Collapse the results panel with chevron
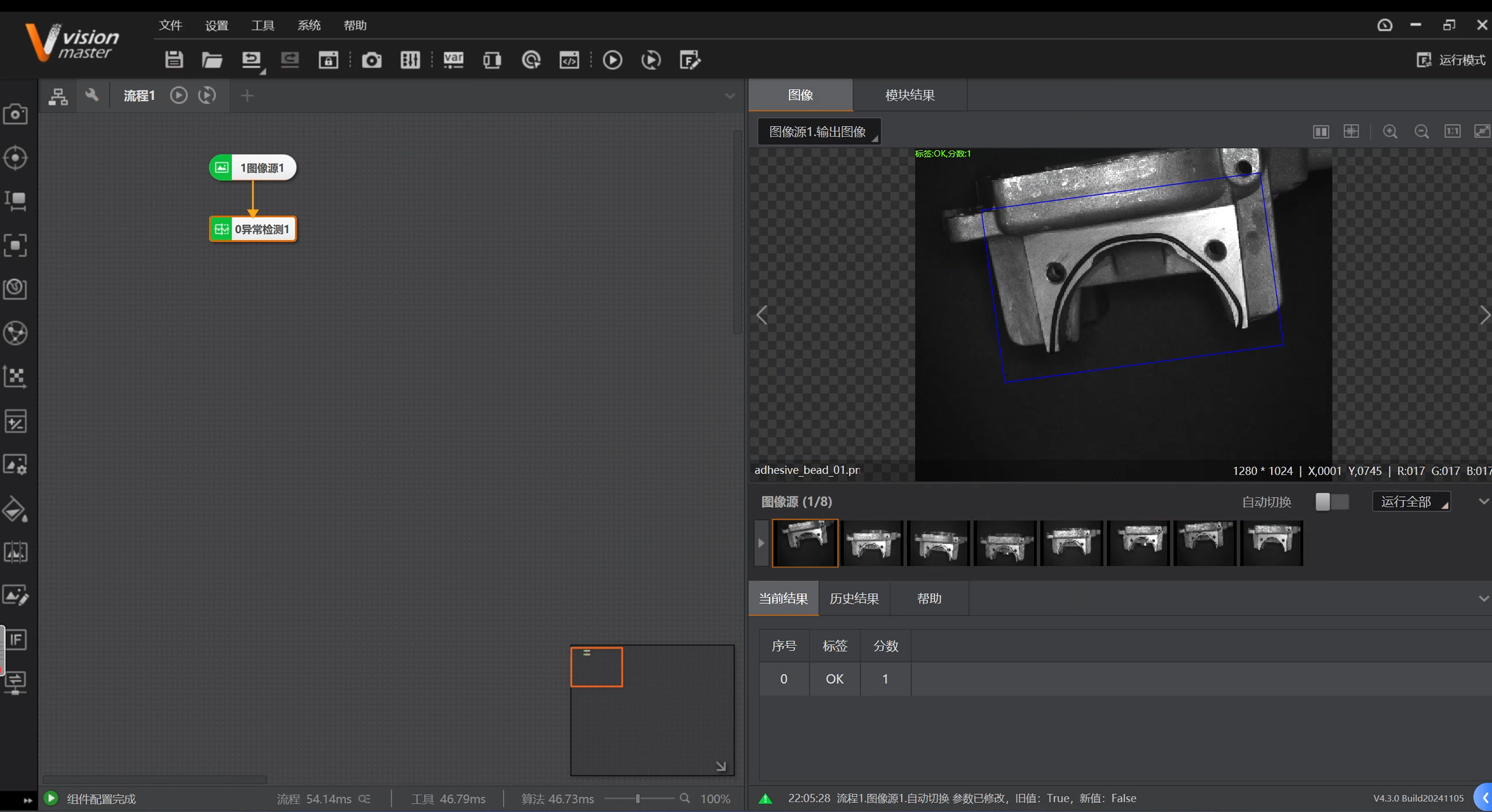 pos(1483,599)
